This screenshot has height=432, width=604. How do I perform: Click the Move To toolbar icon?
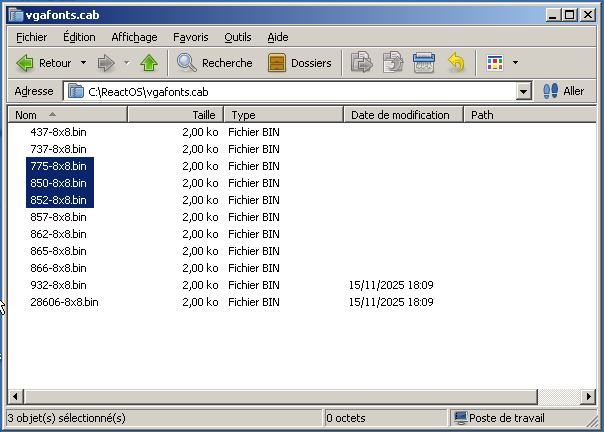(x=362, y=63)
